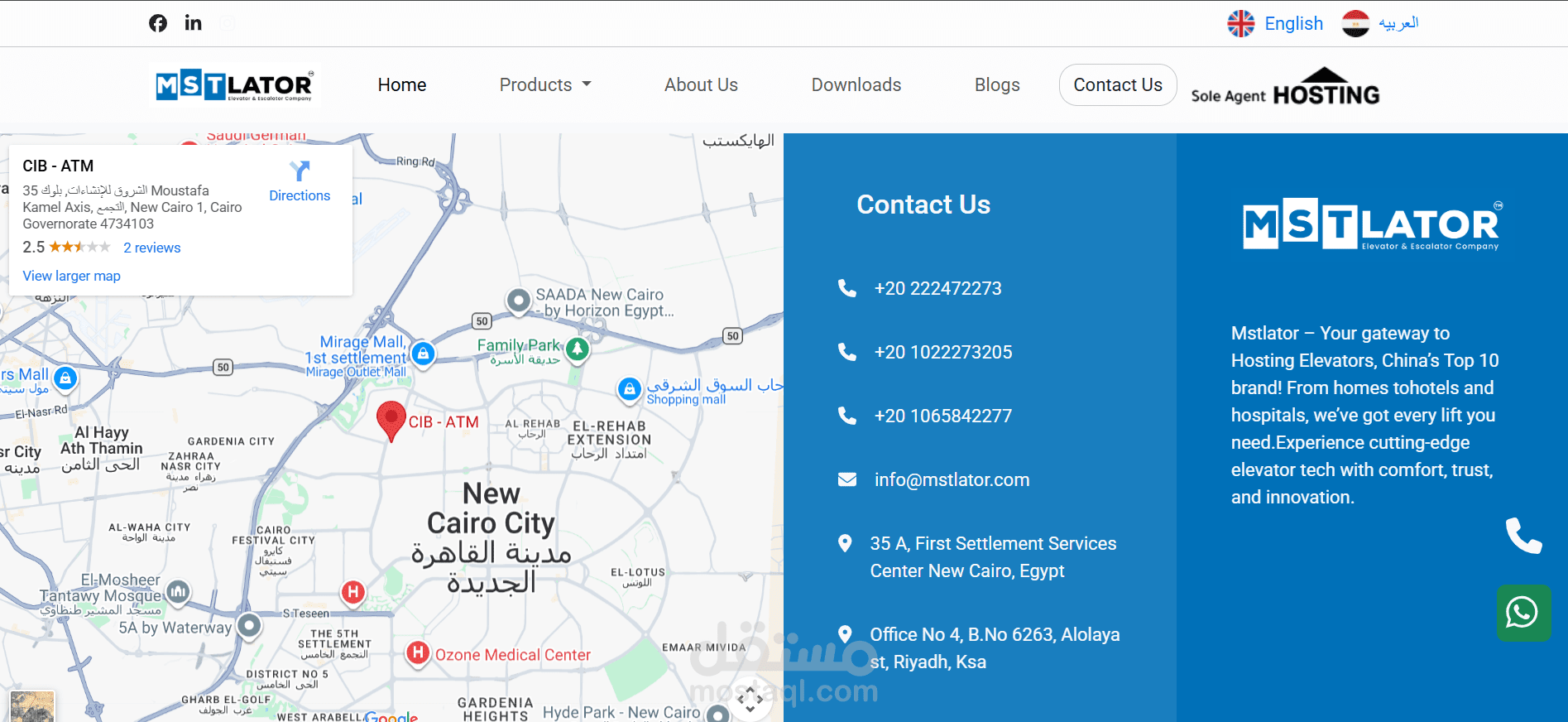This screenshot has height=722, width=1568.
Task: Click the Mstlator logo in navbar
Action: pos(235,85)
